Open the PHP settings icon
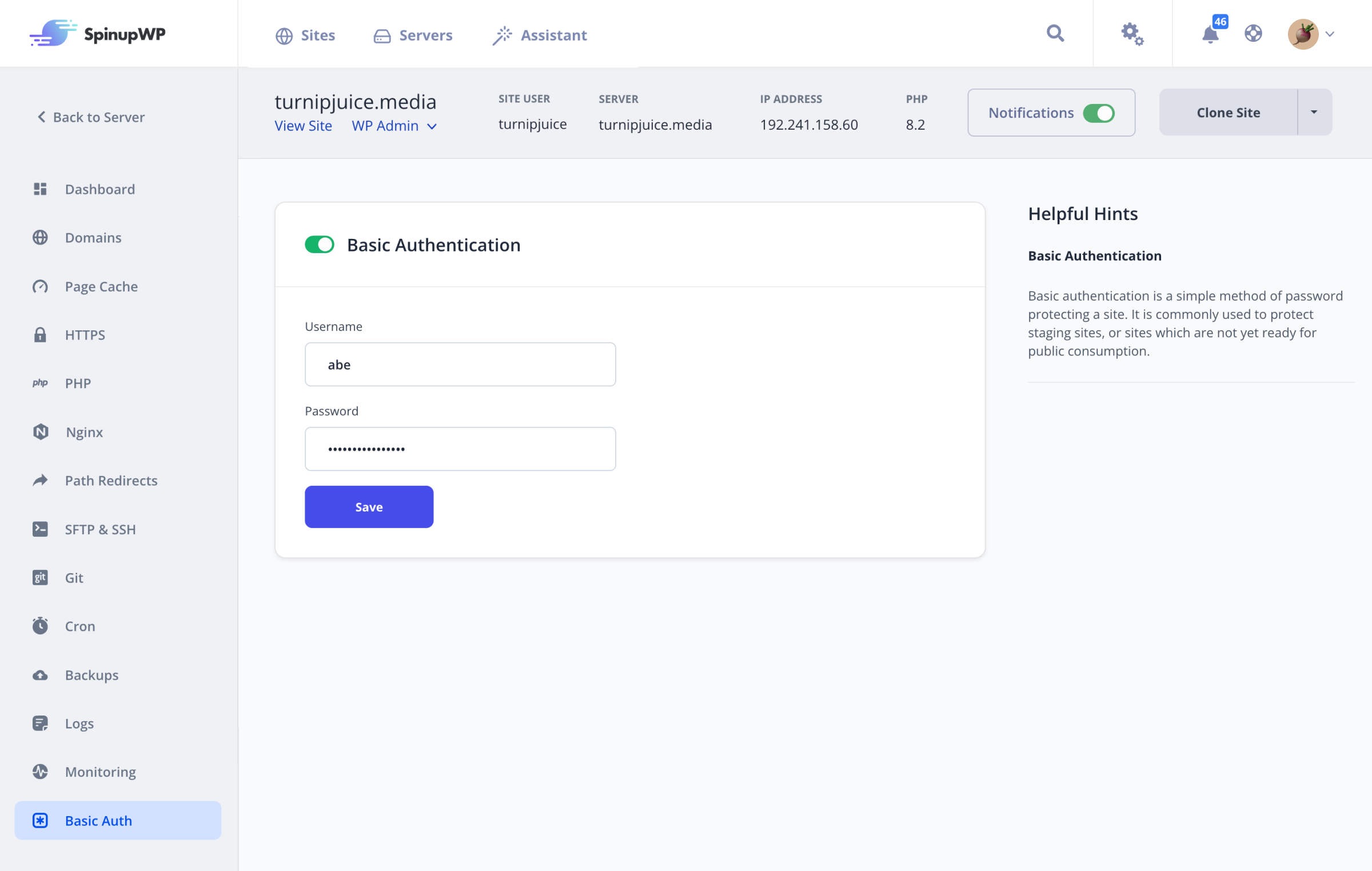1372x871 pixels. [x=40, y=383]
